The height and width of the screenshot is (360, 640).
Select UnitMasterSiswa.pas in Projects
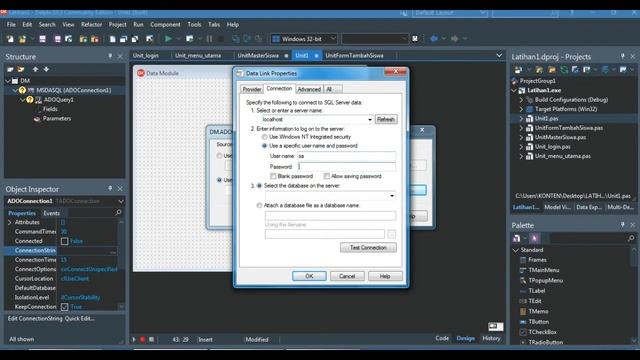click(560, 137)
